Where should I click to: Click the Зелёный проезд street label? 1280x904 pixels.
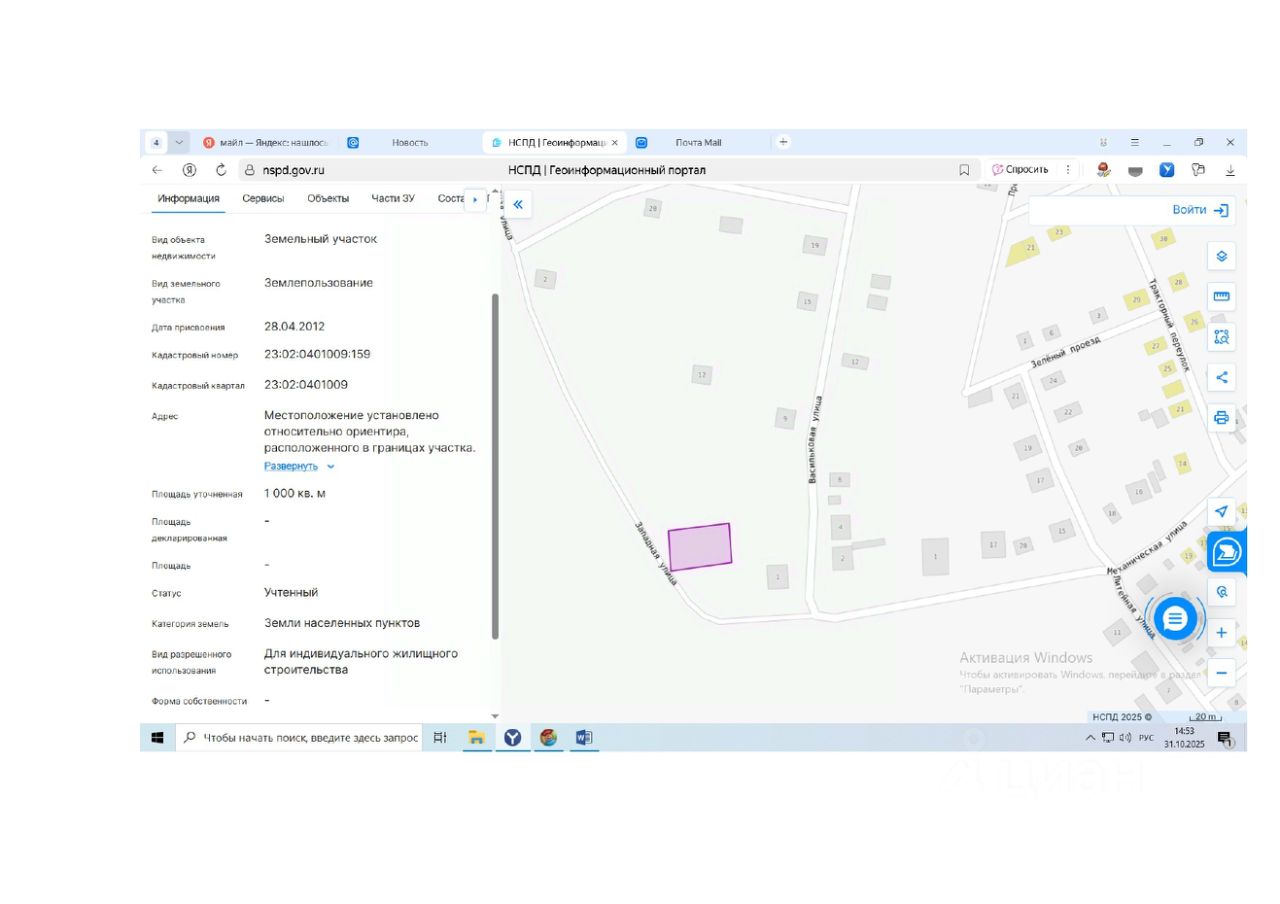tap(1065, 353)
